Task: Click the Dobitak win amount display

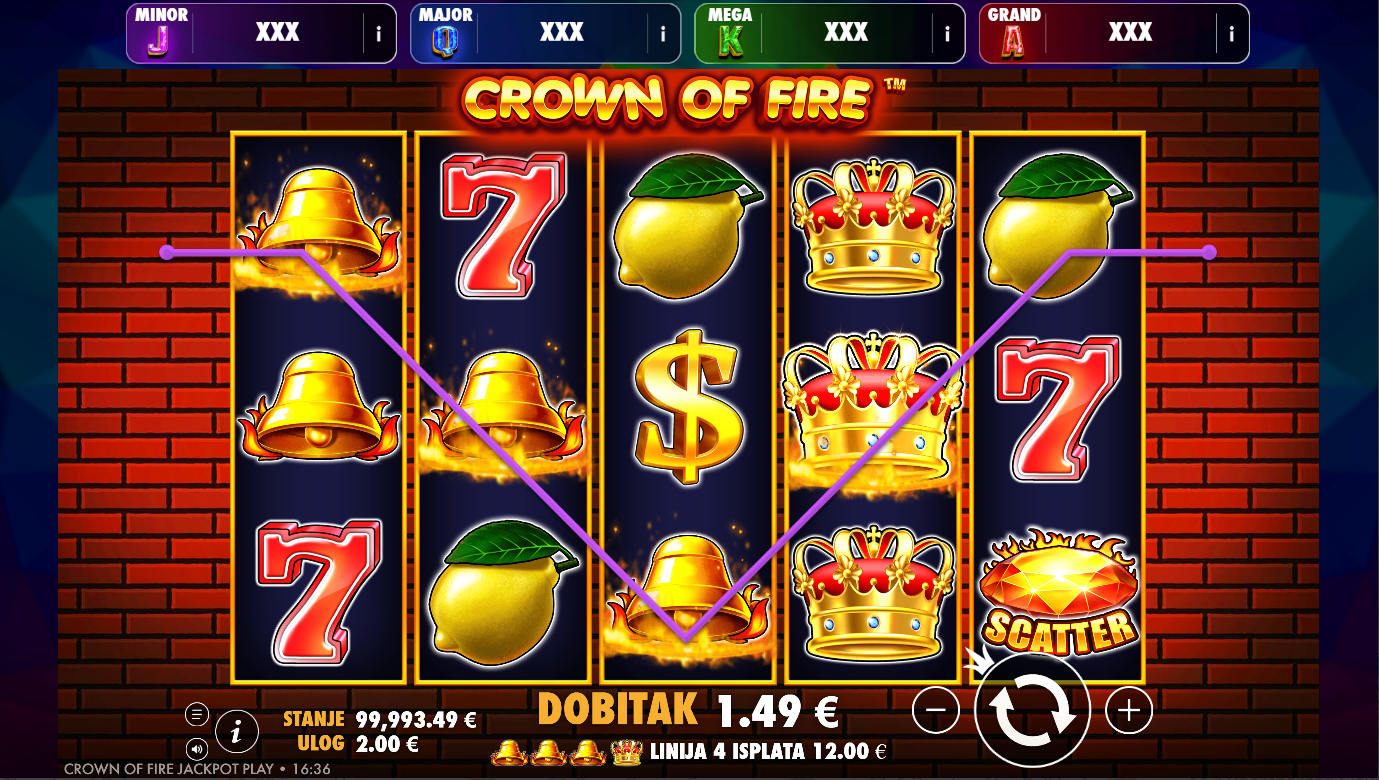Action: point(688,711)
